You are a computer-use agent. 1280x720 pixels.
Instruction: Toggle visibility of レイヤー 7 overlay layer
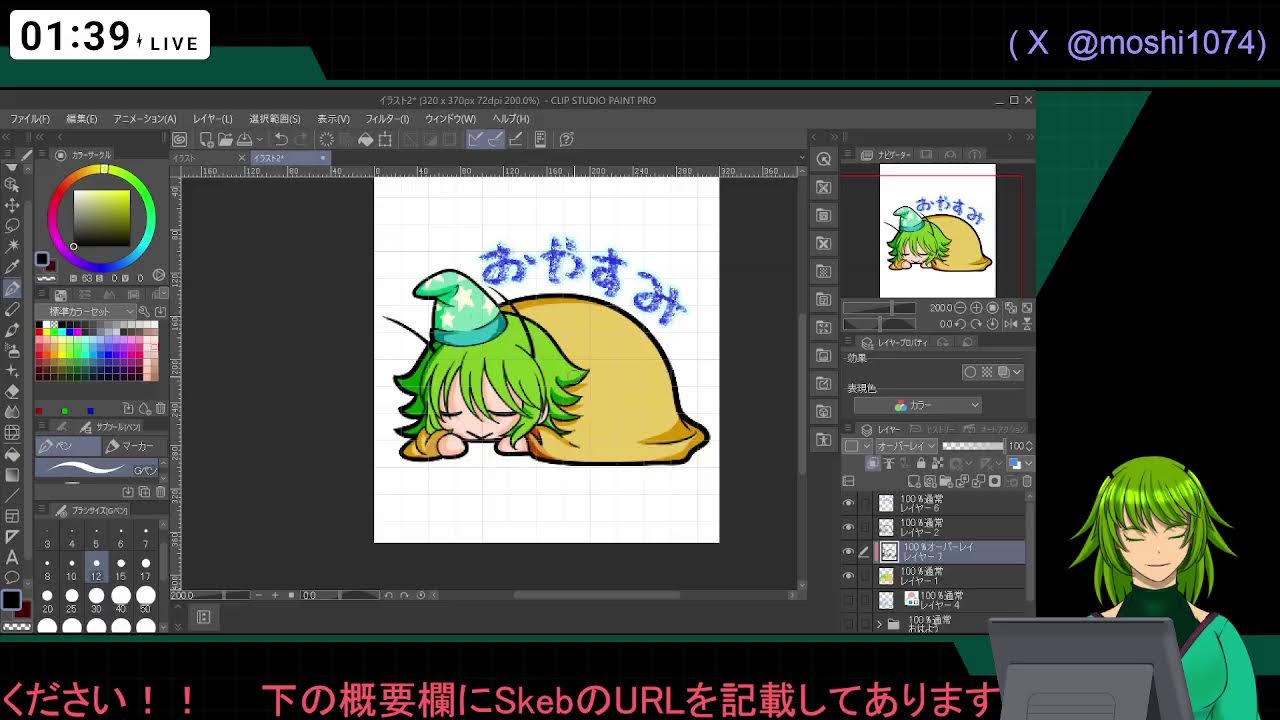coord(849,551)
